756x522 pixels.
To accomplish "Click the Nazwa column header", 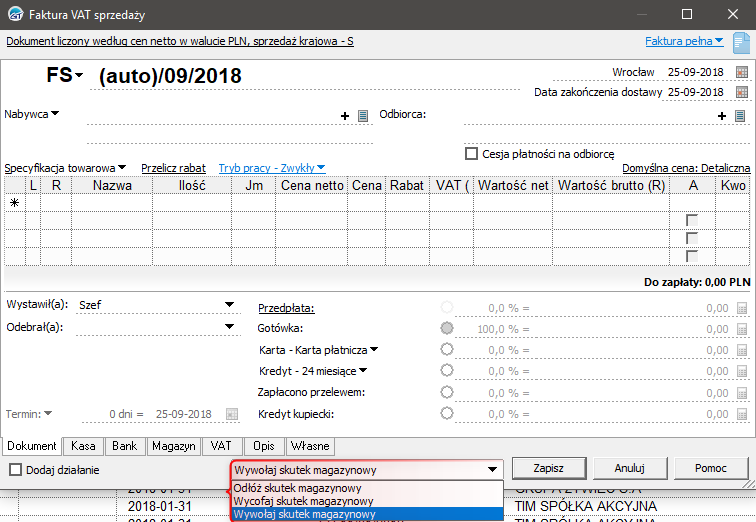I will point(112,186).
